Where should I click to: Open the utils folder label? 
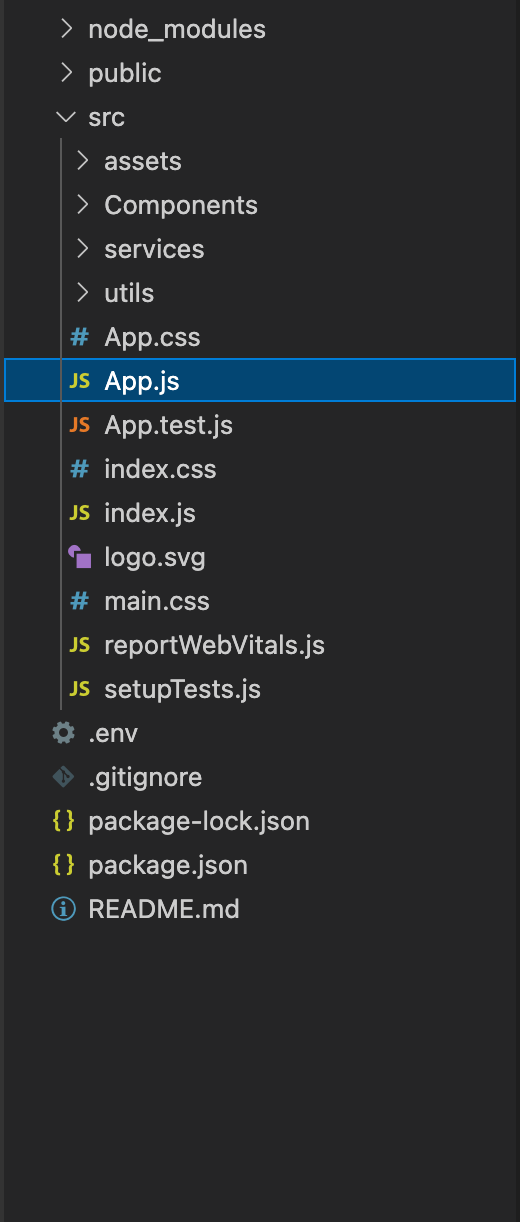[129, 293]
